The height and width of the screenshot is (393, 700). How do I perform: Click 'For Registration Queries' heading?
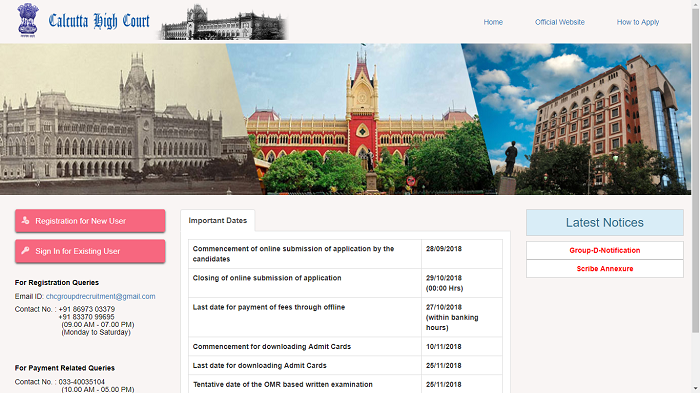click(57, 283)
